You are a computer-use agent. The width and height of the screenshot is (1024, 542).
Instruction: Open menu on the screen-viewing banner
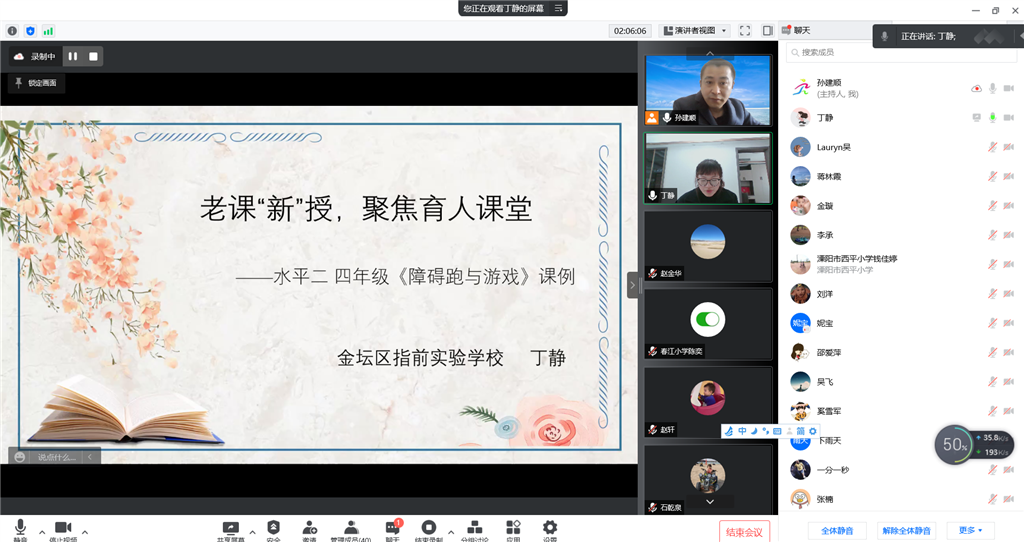pos(558,8)
